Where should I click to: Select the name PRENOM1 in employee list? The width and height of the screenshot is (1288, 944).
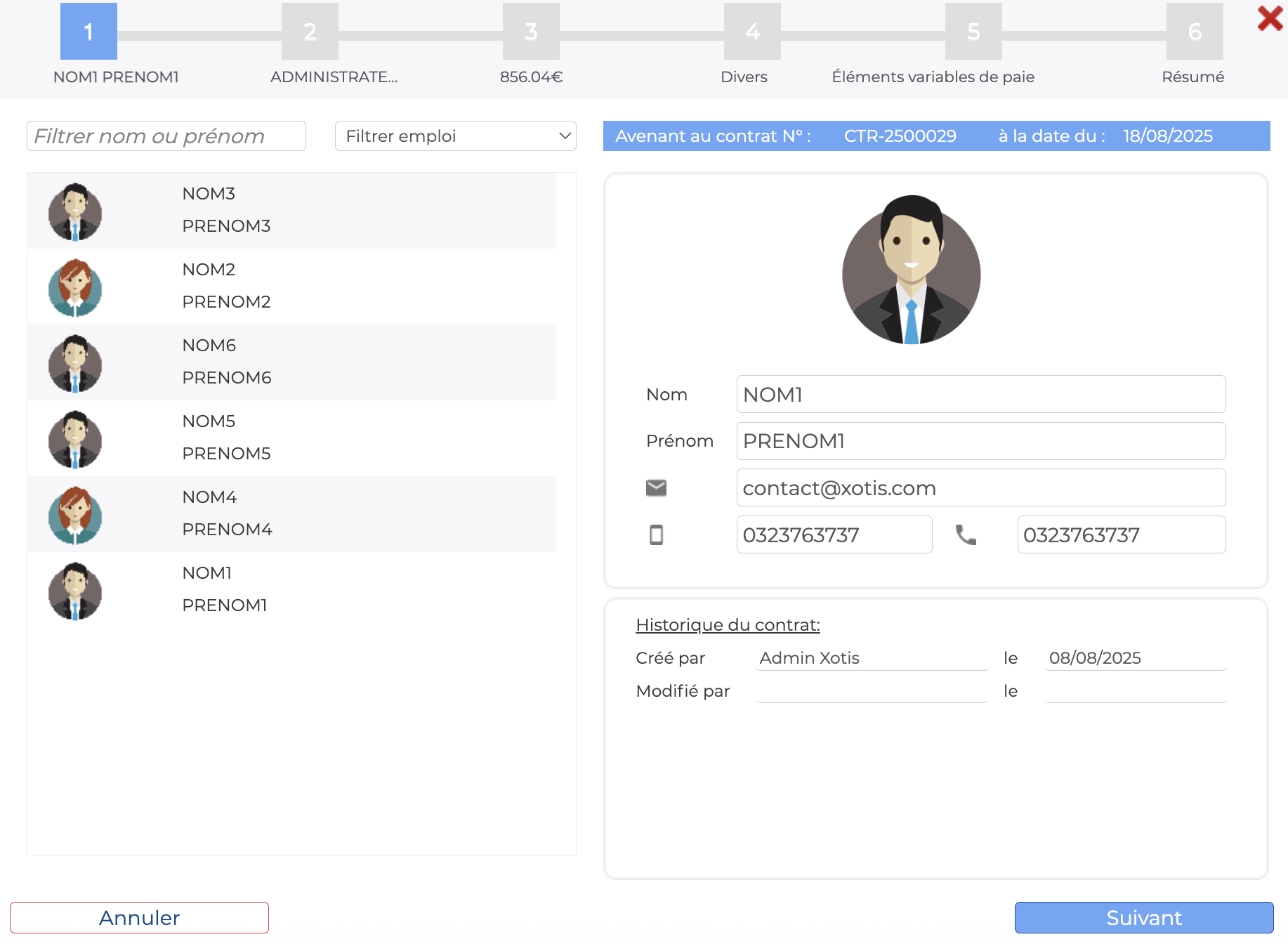click(x=225, y=605)
